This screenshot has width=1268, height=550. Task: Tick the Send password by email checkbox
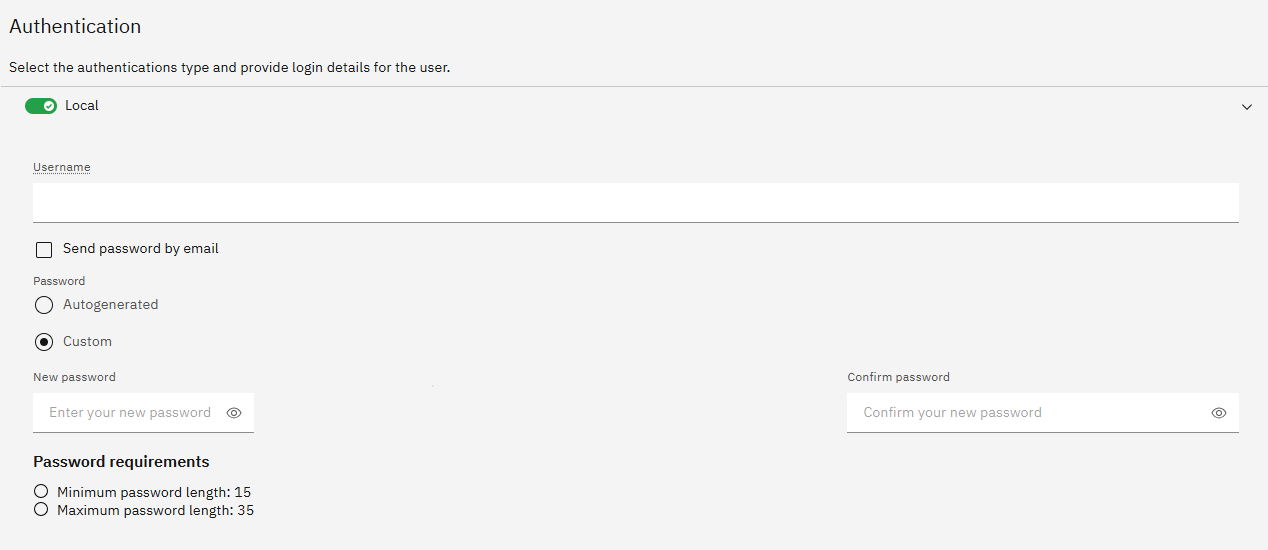pos(44,250)
